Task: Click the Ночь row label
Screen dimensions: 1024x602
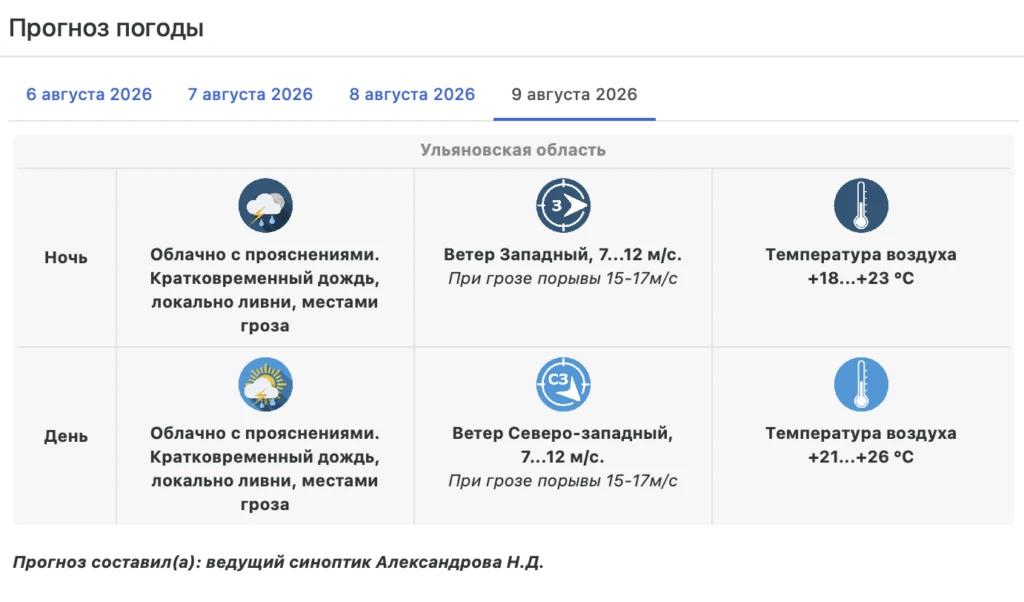Action: [x=66, y=258]
